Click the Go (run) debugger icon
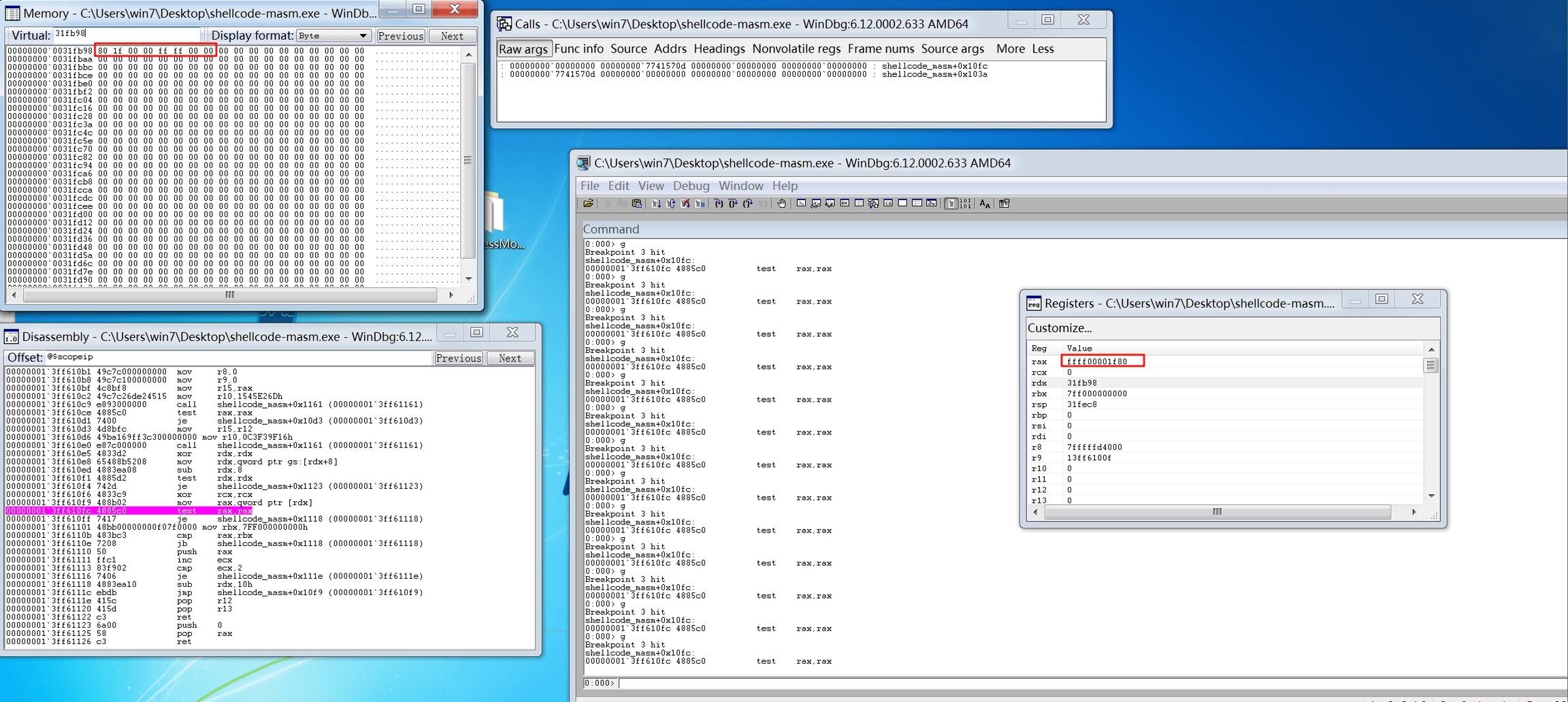 coord(655,204)
